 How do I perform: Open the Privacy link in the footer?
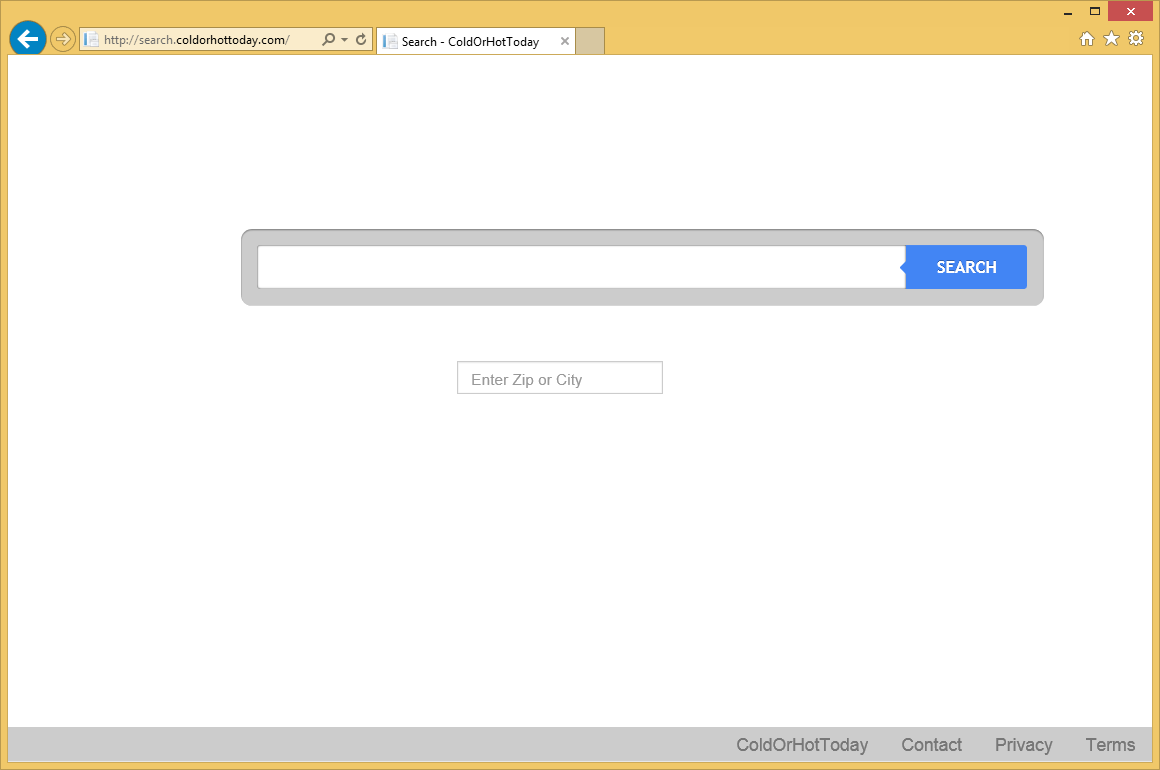[x=1023, y=744]
